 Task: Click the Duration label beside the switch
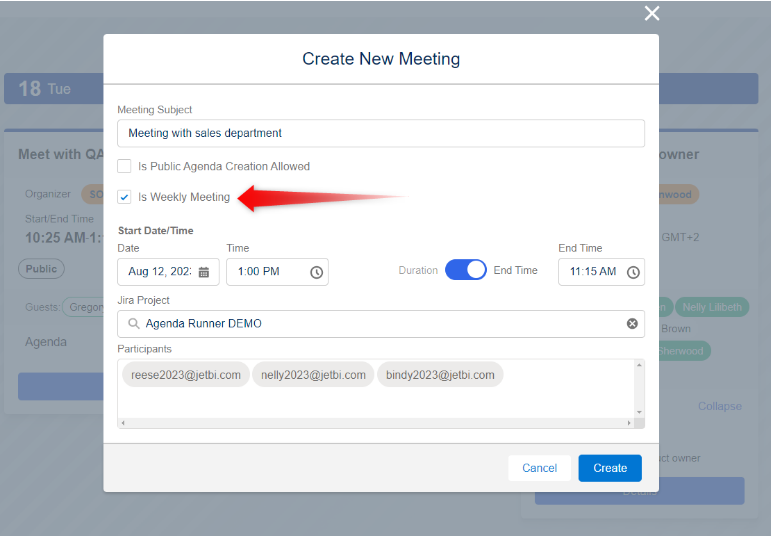(418, 270)
